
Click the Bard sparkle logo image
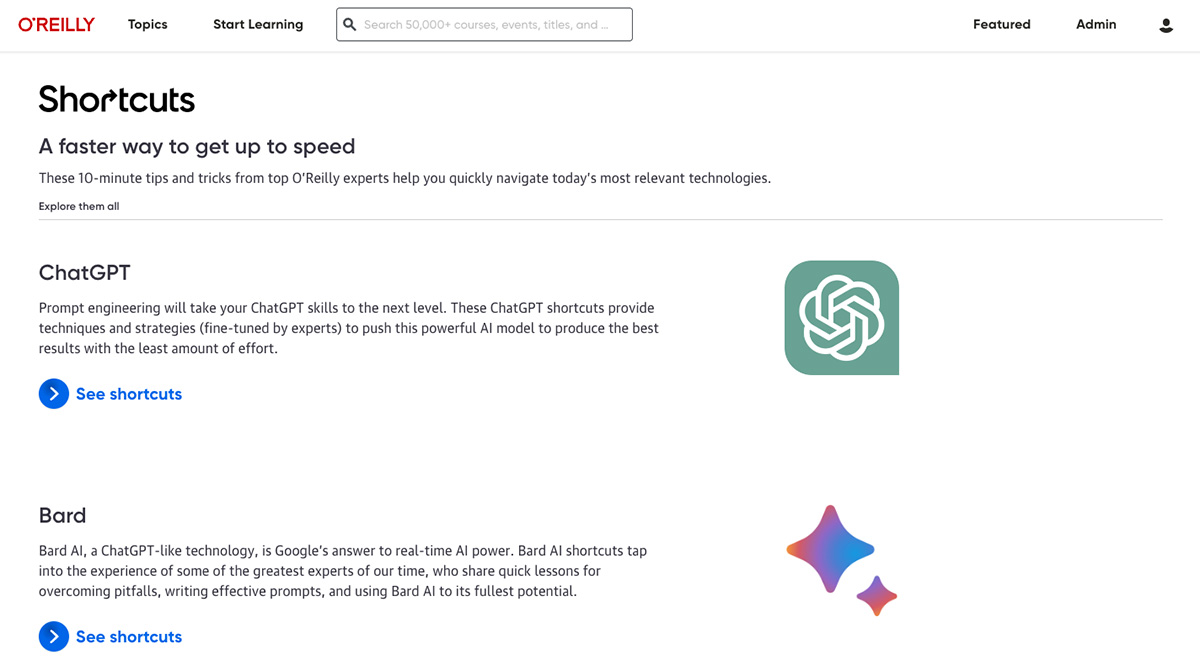coord(842,561)
